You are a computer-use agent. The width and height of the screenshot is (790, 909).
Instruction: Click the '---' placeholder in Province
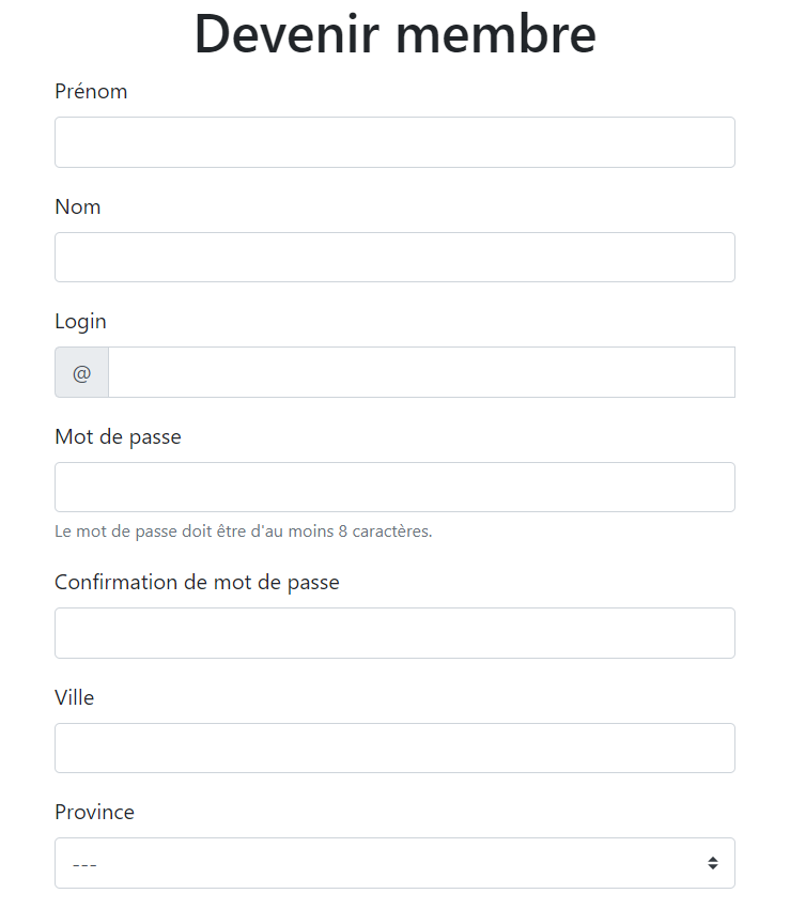tap(85, 864)
